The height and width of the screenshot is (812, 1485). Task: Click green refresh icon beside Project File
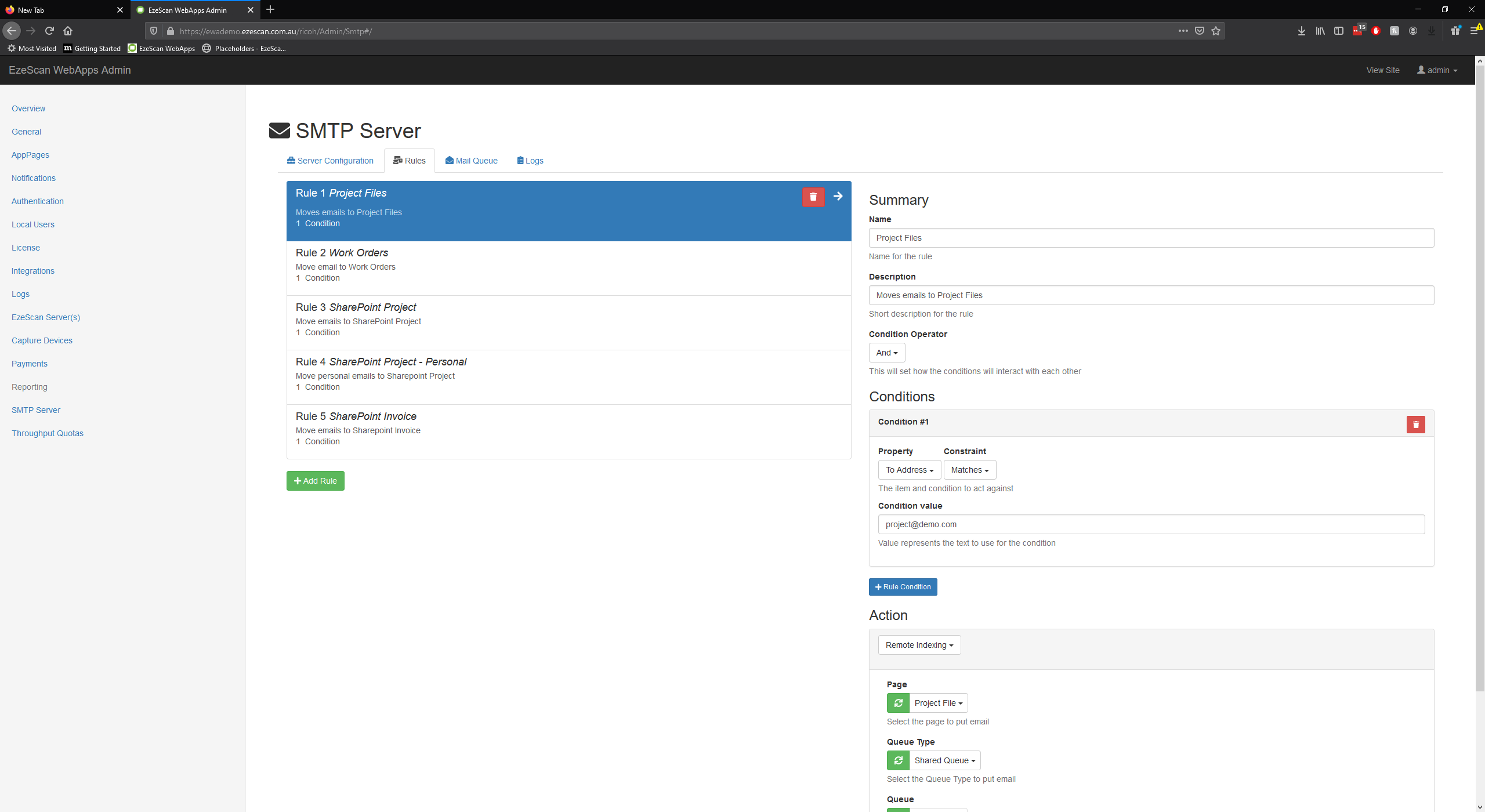(898, 703)
